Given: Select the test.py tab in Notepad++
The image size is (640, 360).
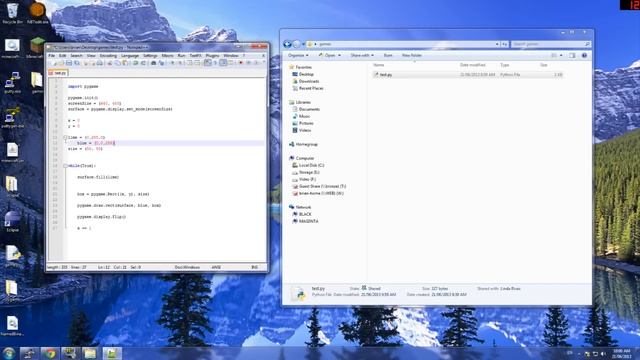Looking at the screenshot, I should point(58,73).
